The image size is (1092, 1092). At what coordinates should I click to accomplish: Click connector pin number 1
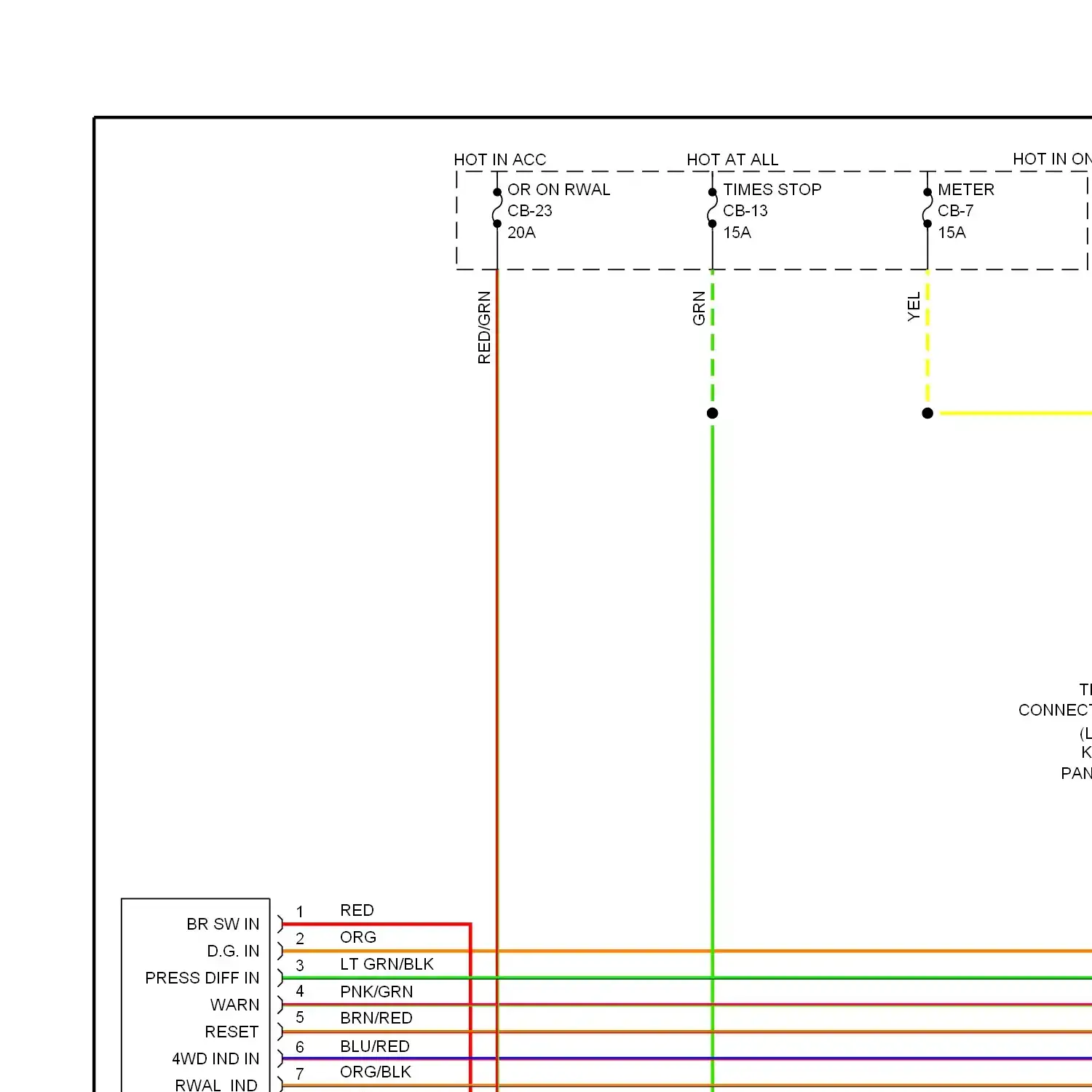pos(299,911)
